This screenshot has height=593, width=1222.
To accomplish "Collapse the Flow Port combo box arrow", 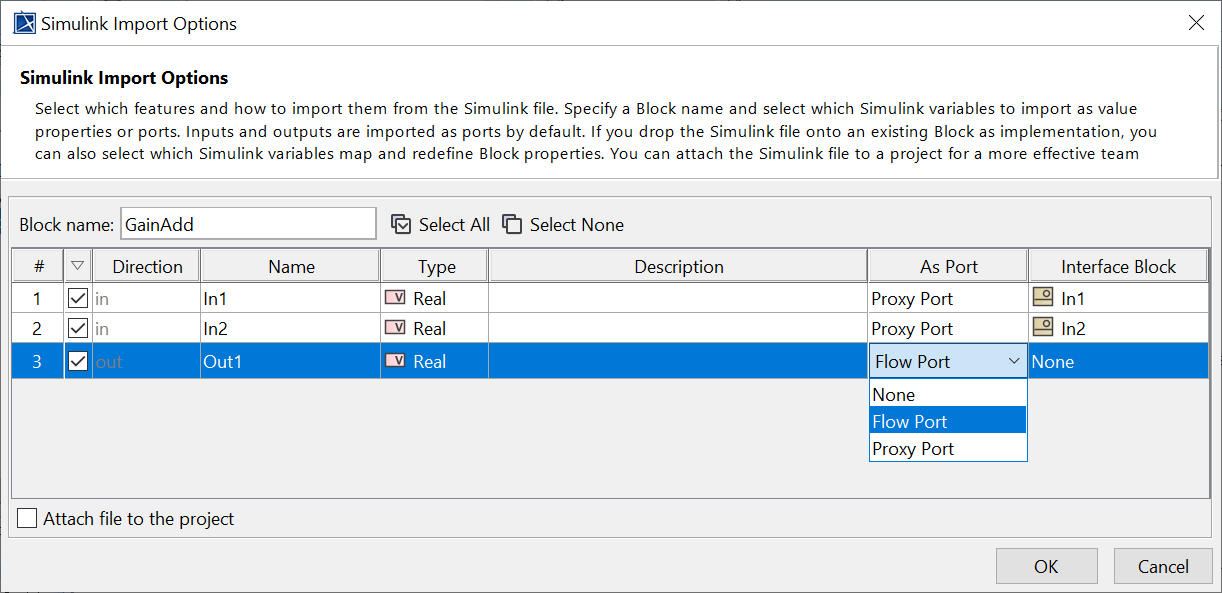I will (x=1014, y=361).
